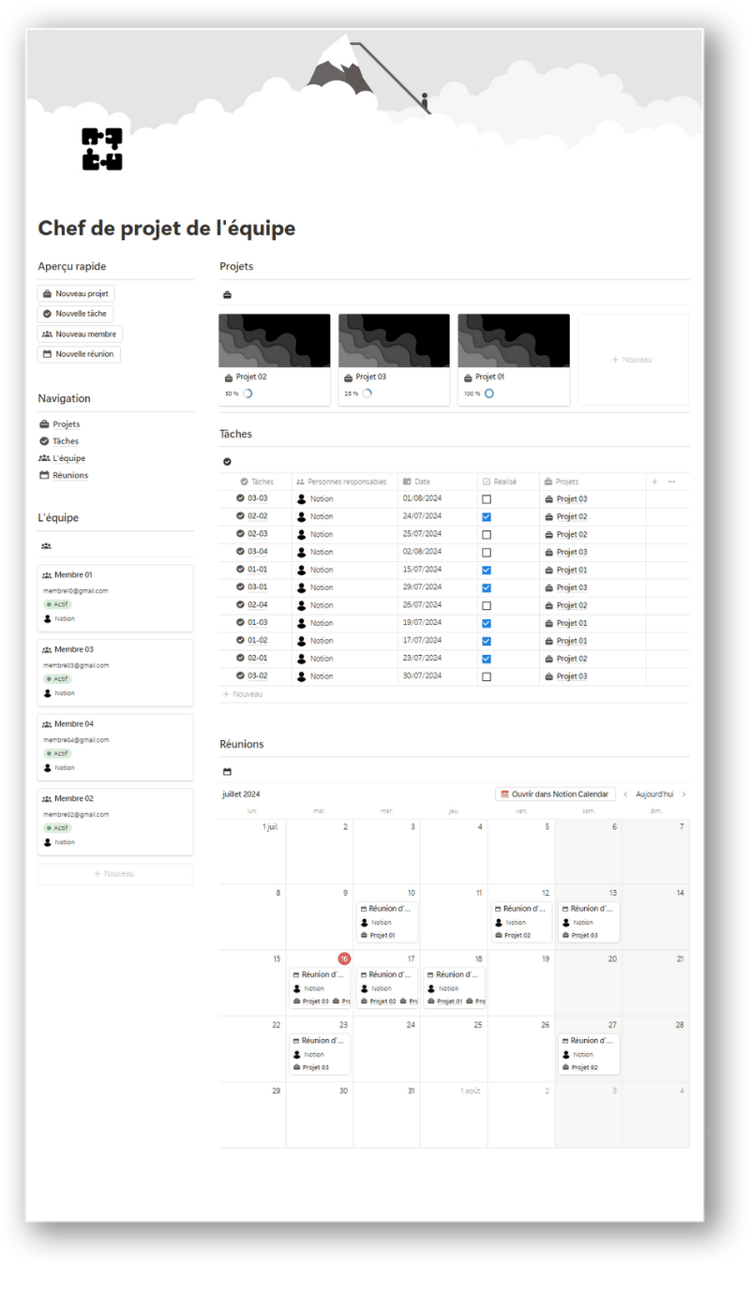Click + Nouveau card in Projets gallery
Screen dimensions: 750x1291
[x=633, y=360]
